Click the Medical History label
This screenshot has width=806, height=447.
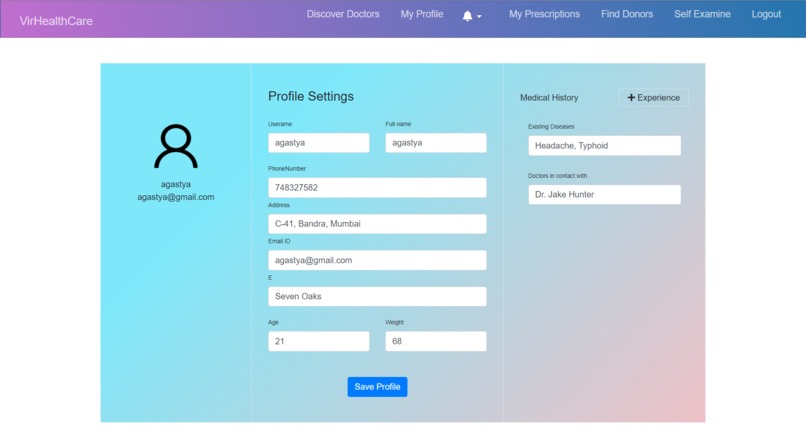[549, 98]
